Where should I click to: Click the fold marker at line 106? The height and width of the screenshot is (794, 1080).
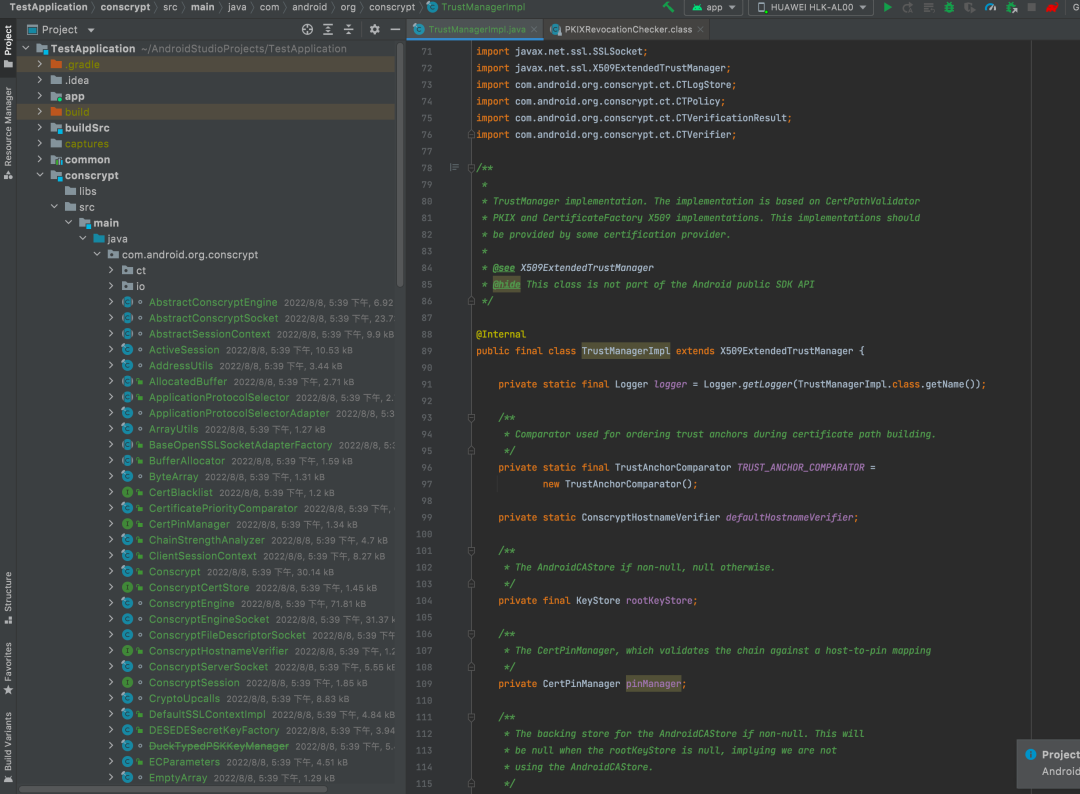(471, 634)
